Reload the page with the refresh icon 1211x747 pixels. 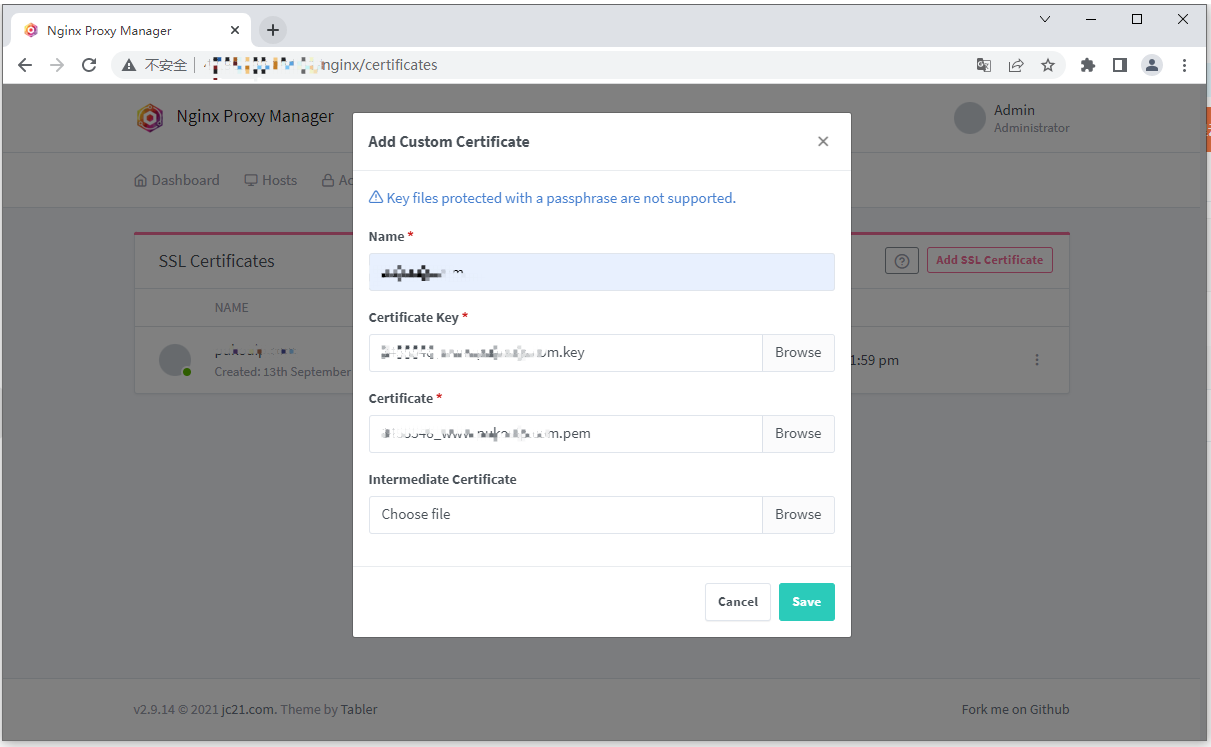click(x=89, y=65)
